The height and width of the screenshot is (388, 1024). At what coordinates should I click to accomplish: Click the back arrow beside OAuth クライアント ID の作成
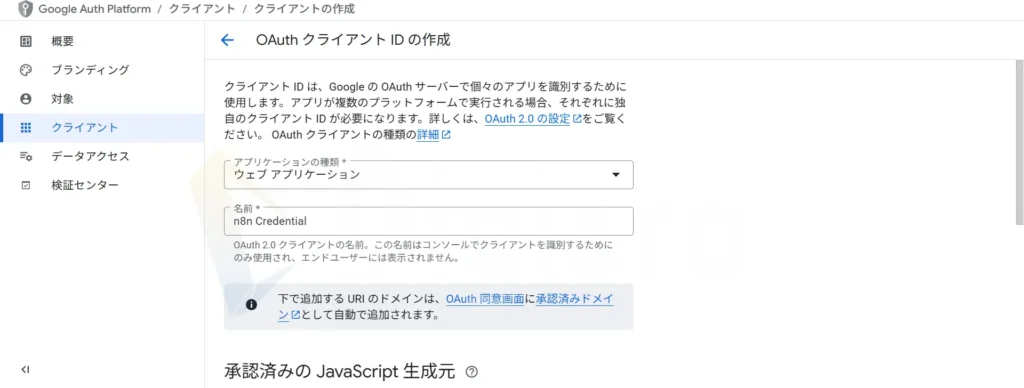pos(227,40)
